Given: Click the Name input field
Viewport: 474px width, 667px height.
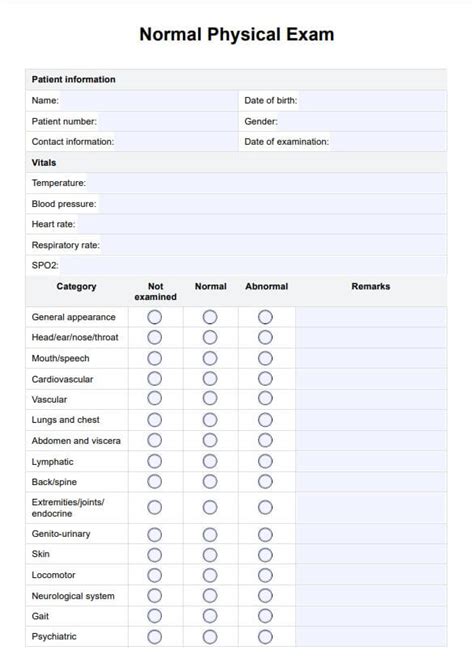Looking at the screenshot, I should 148,101.
